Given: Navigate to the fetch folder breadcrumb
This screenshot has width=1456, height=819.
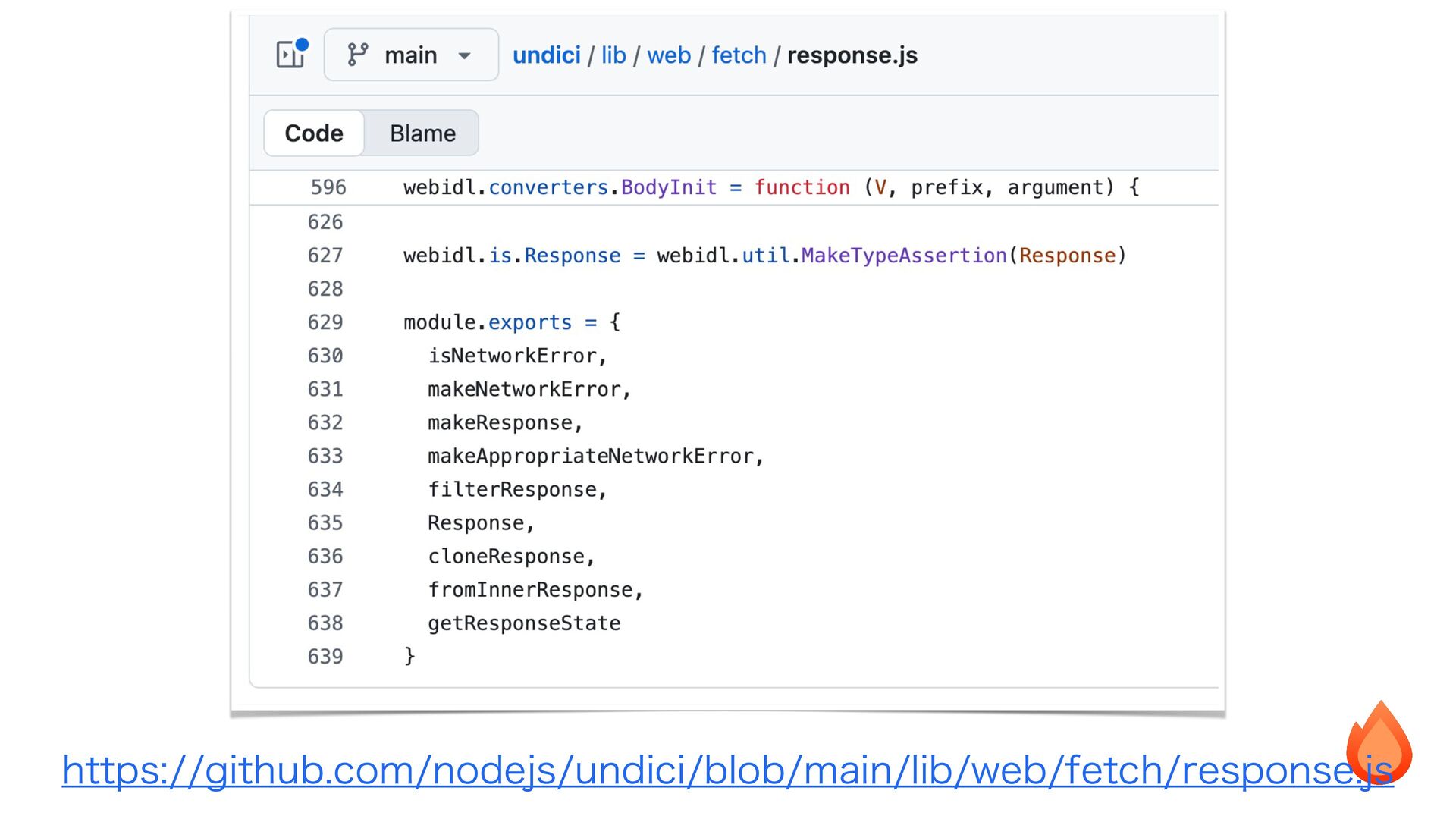Looking at the screenshot, I should tap(739, 55).
